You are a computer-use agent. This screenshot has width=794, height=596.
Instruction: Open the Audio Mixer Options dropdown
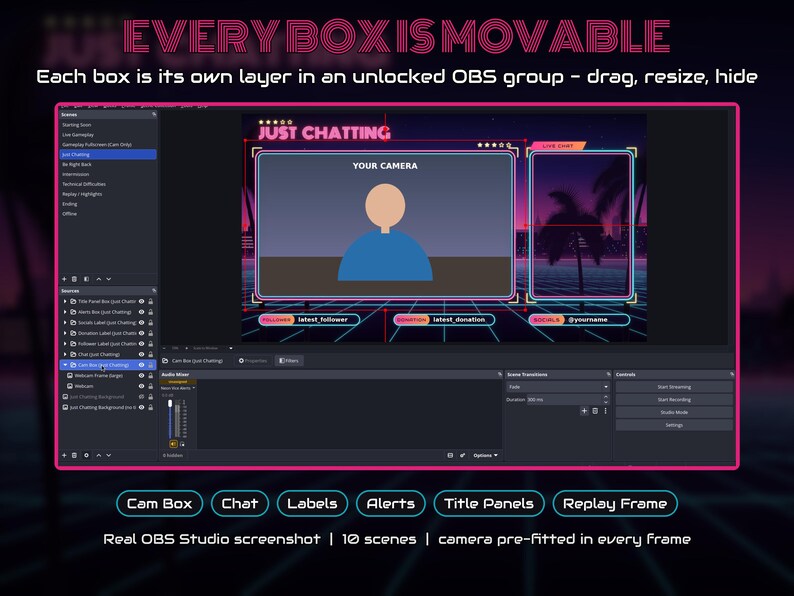pyautogui.click(x=485, y=455)
